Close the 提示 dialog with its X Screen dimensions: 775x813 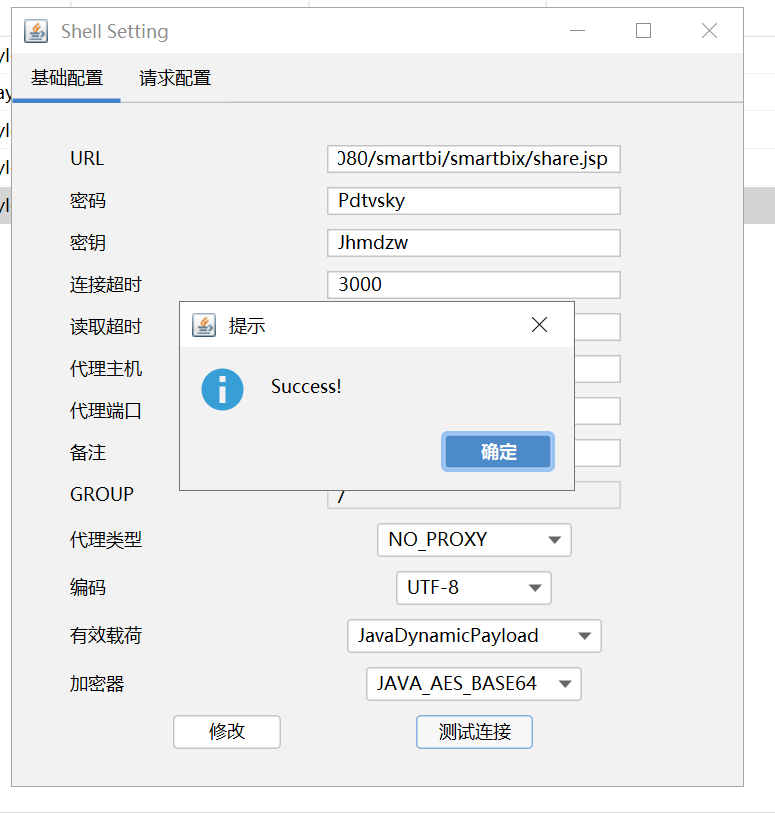coord(539,325)
